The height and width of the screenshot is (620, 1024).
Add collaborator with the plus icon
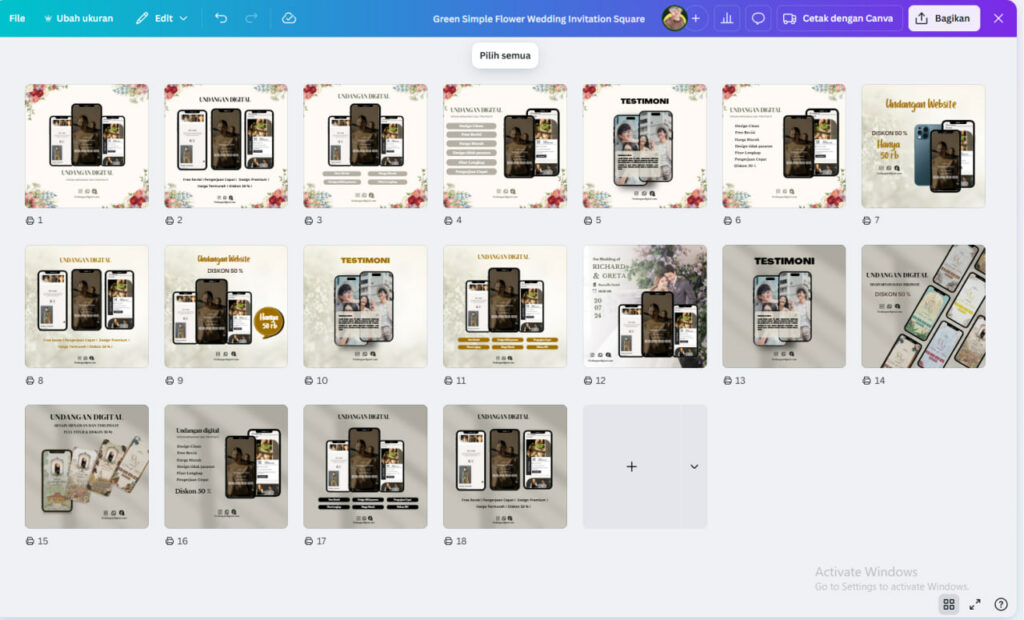[x=695, y=18]
